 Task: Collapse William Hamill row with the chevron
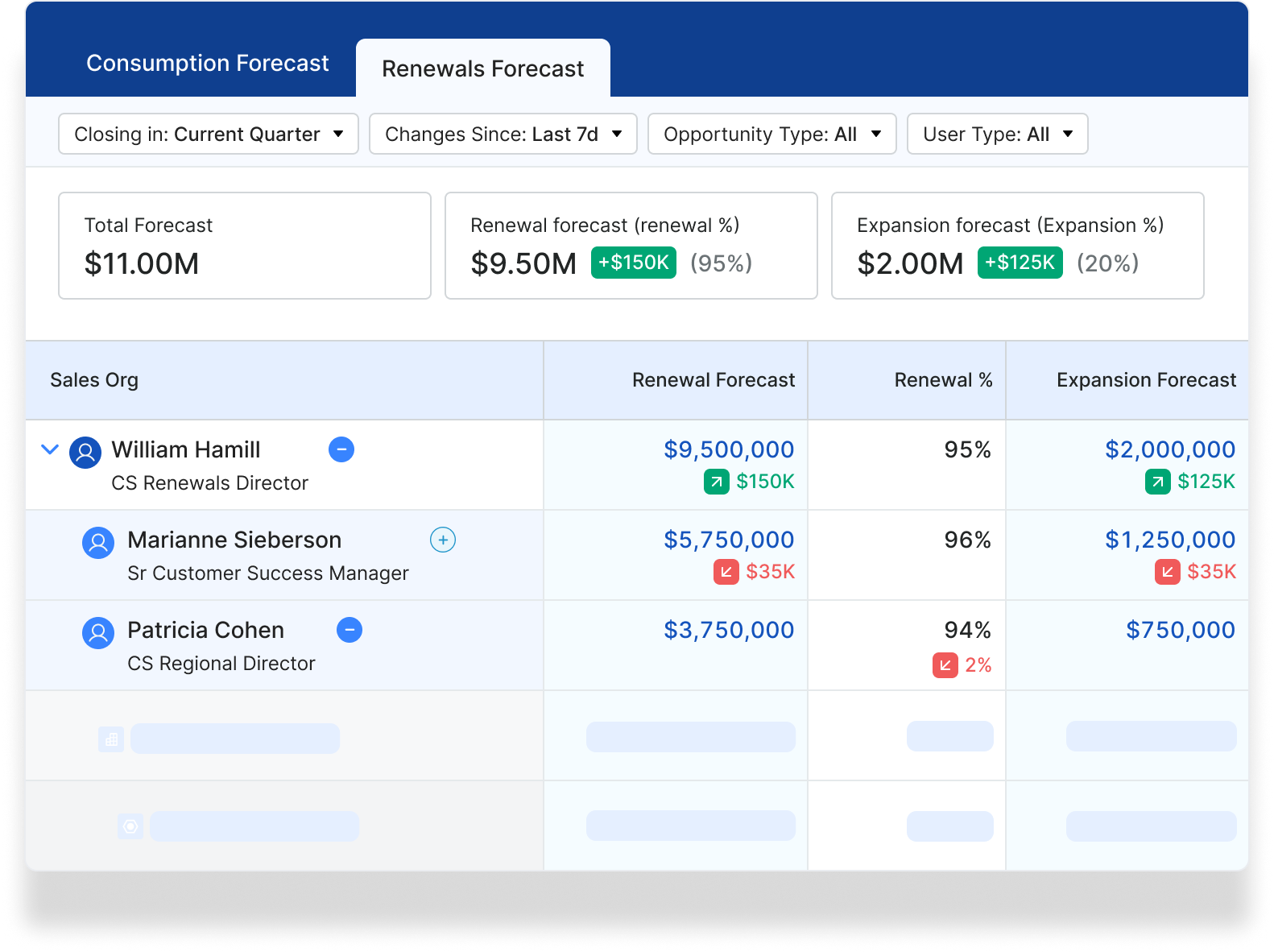point(50,449)
